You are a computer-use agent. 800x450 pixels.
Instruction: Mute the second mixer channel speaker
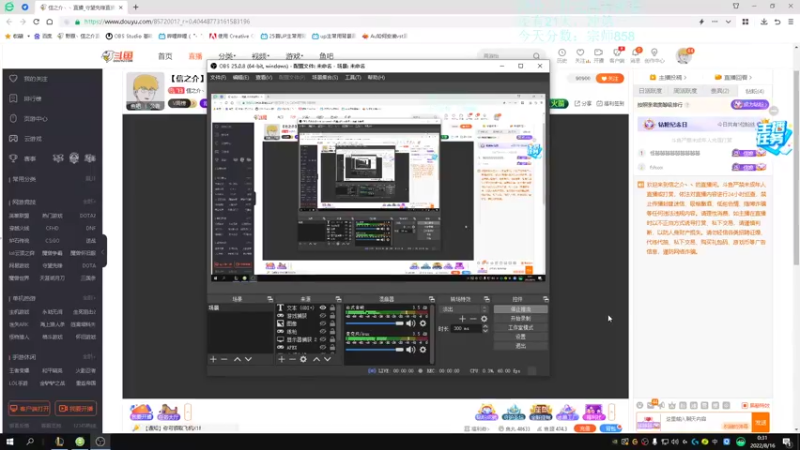click(x=411, y=349)
